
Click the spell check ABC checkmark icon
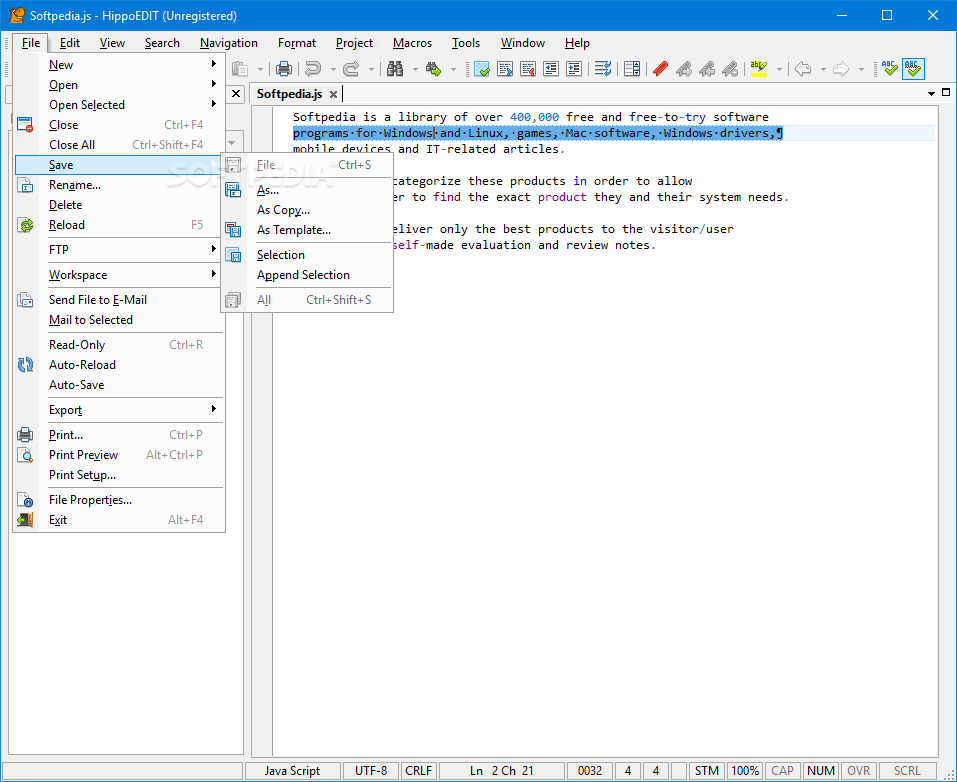890,69
